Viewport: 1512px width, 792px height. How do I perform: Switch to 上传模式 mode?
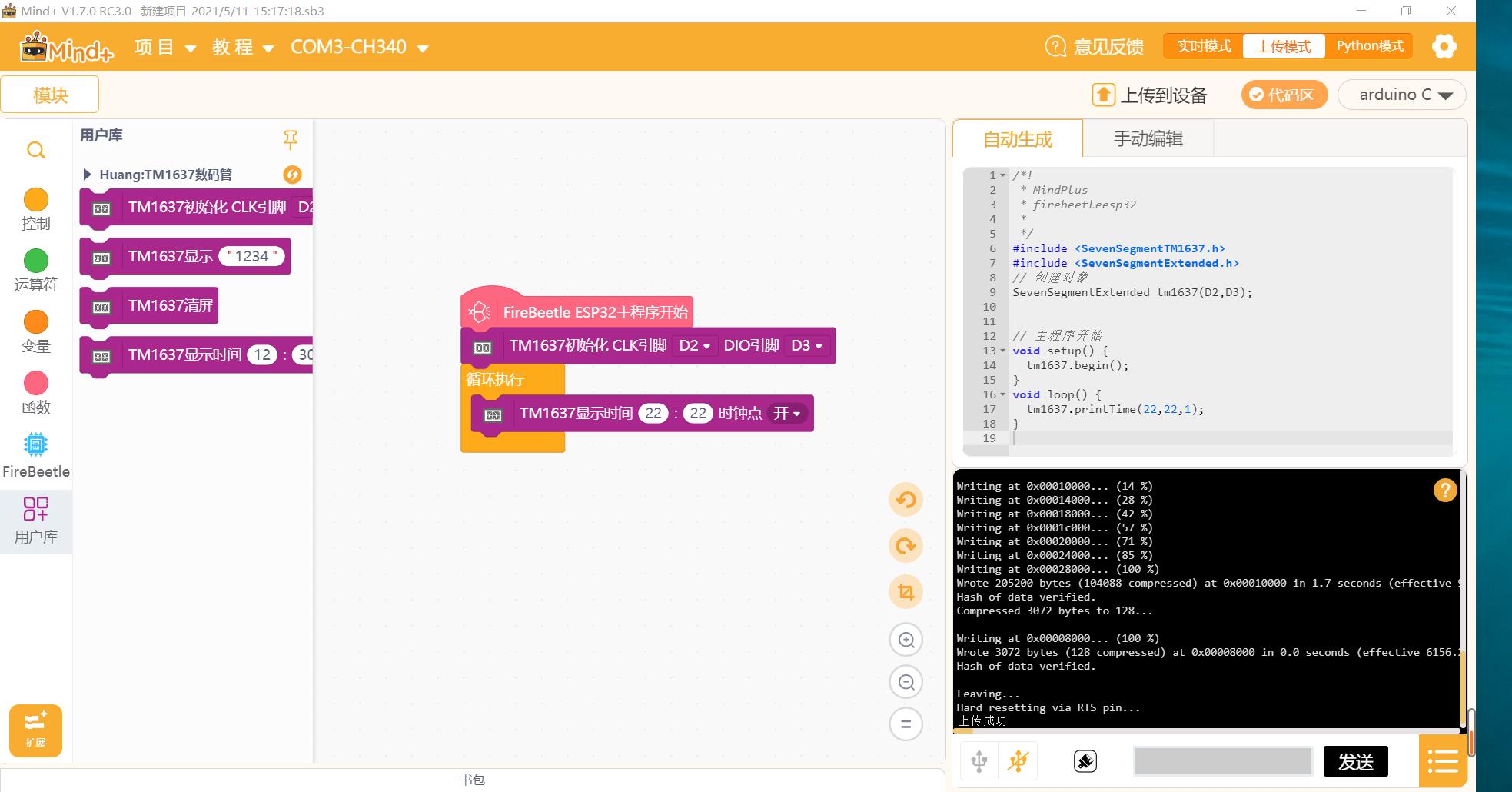pyautogui.click(x=1284, y=46)
